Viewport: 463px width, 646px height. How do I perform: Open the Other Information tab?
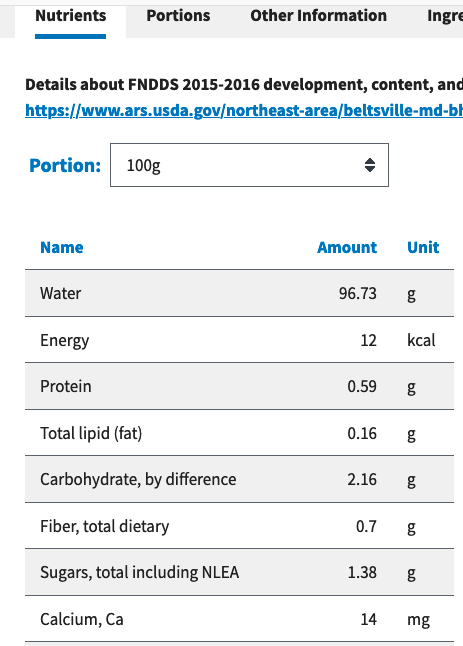318,16
